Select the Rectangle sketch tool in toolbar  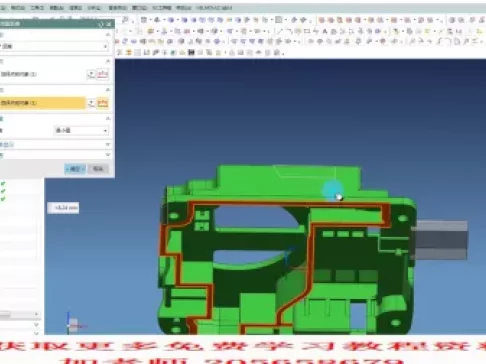[x=307, y=32]
